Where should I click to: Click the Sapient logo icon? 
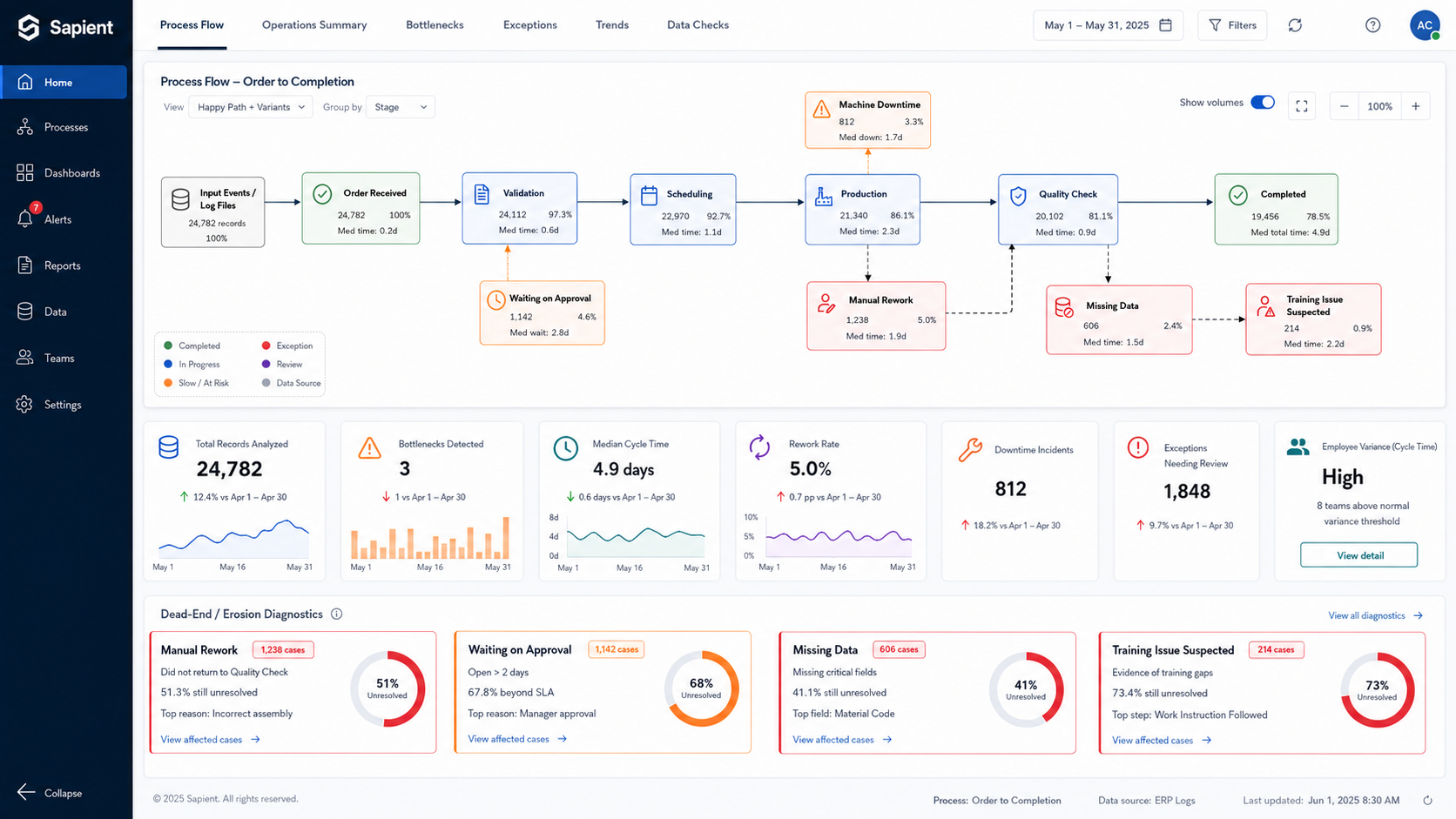click(x=29, y=27)
